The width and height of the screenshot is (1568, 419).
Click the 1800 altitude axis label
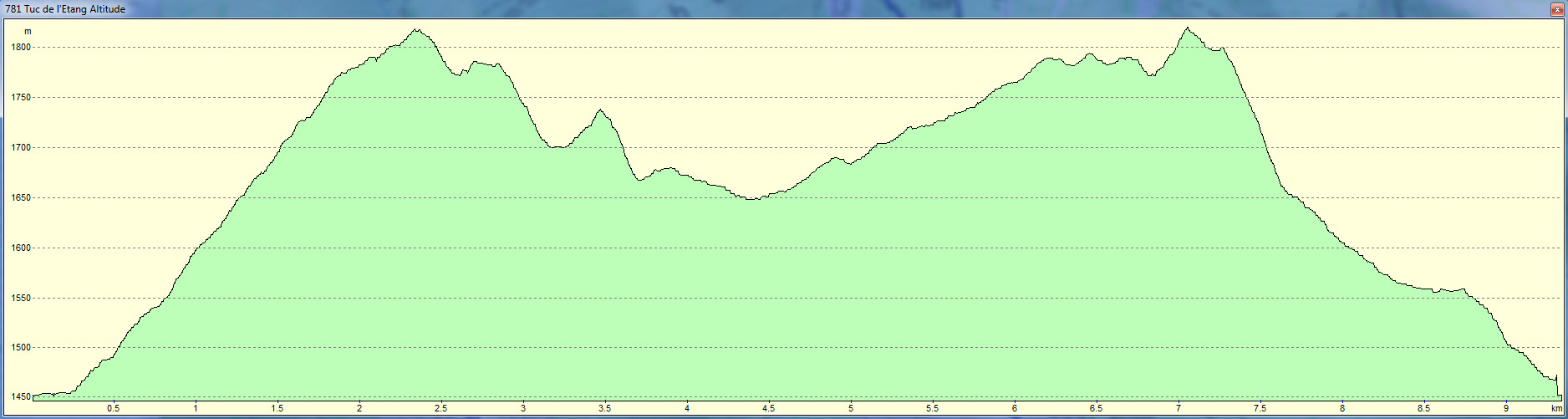pos(21,48)
